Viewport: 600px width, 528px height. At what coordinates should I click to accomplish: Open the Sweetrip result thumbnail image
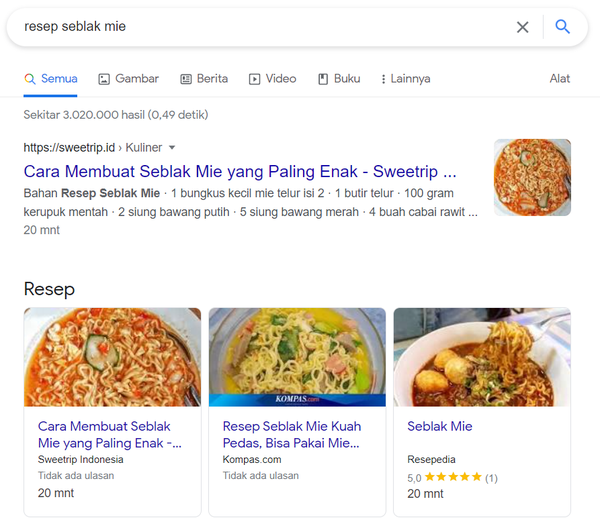click(x=532, y=177)
